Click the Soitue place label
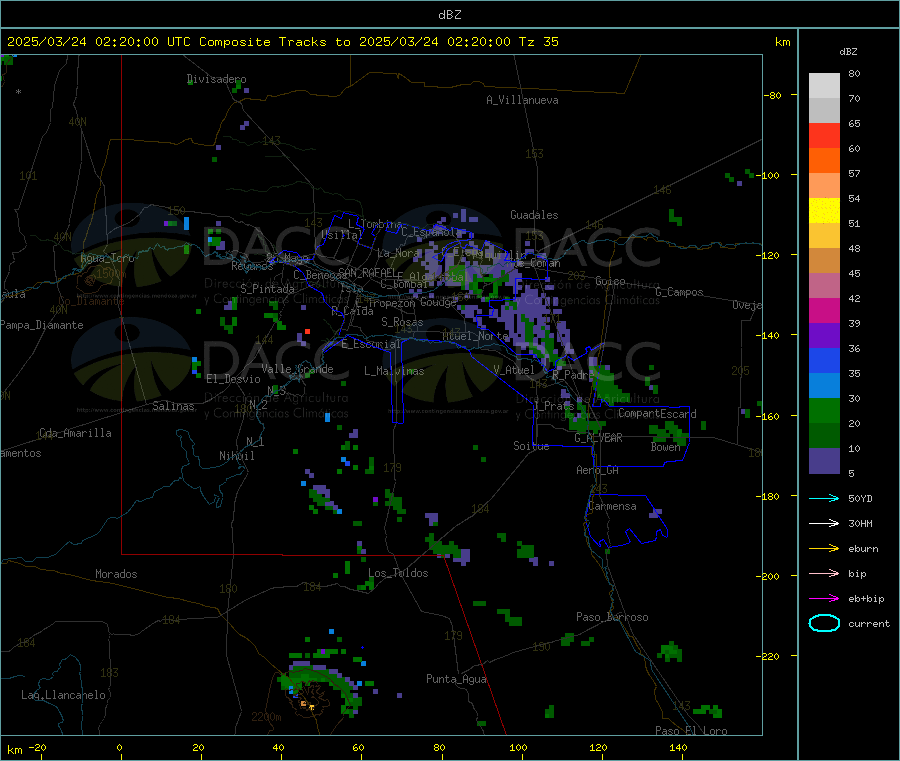Image resolution: width=900 pixels, height=761 pixels. tap(531, 446)
